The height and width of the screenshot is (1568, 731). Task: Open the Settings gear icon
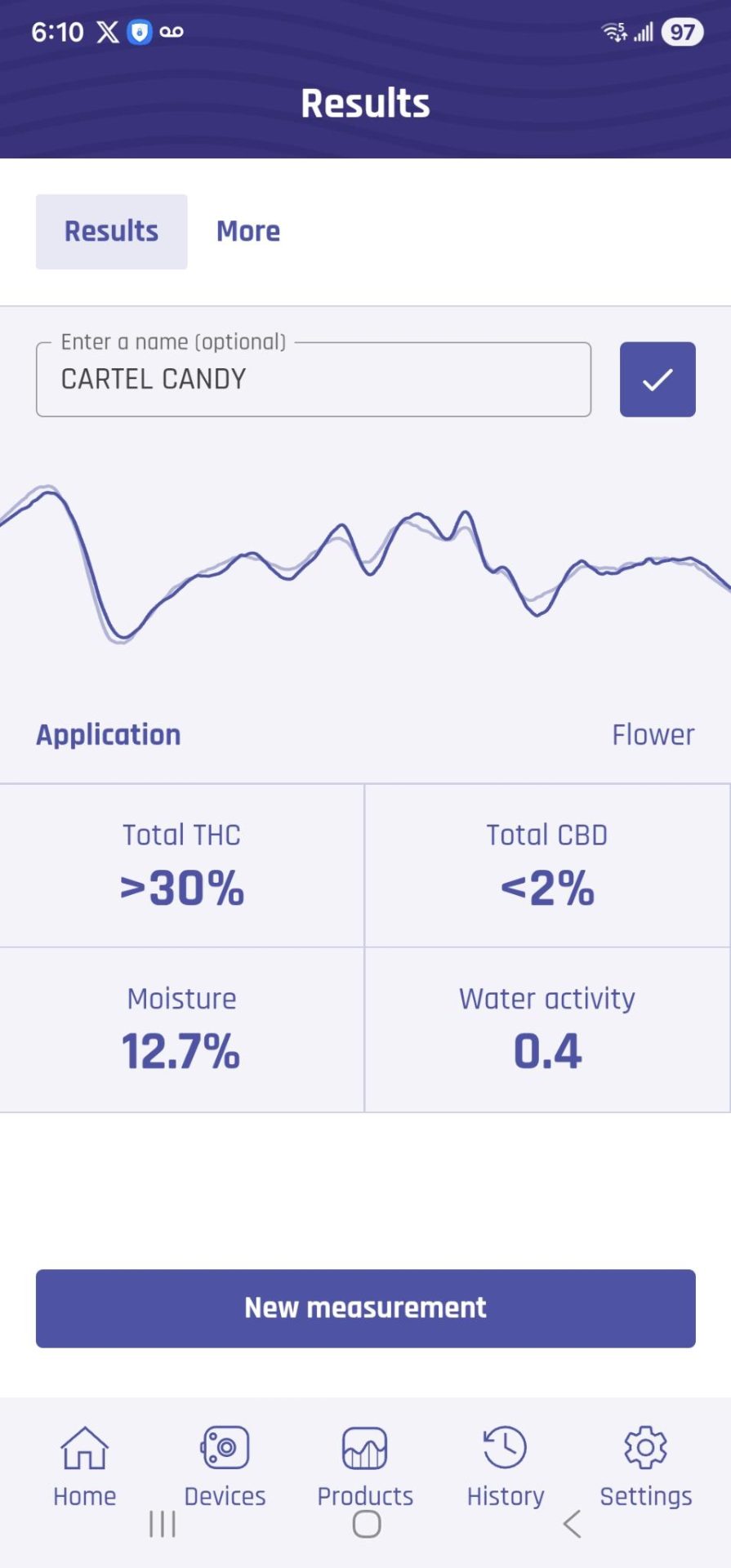645,1447
